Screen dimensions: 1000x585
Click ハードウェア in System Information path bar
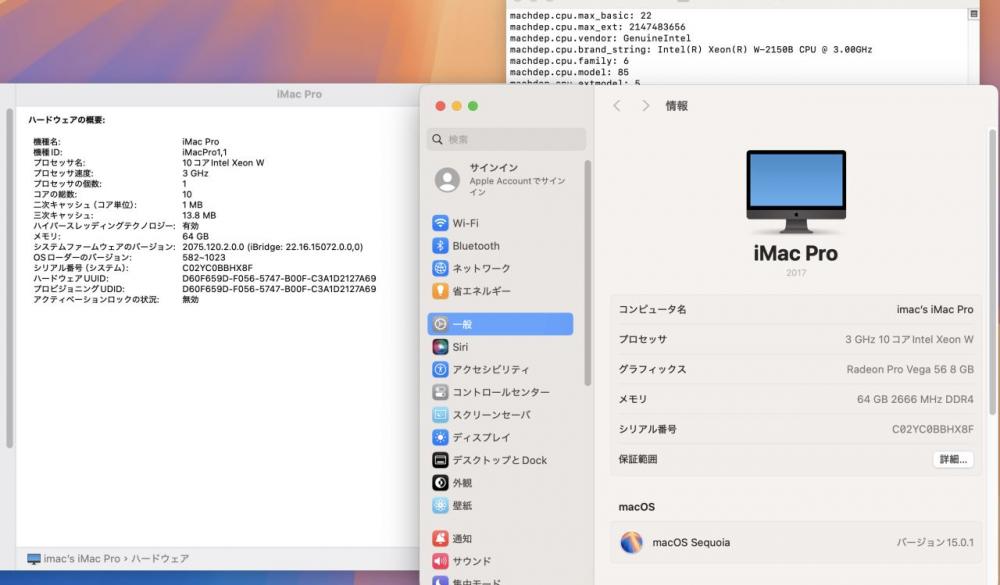[x=160, y=559]
